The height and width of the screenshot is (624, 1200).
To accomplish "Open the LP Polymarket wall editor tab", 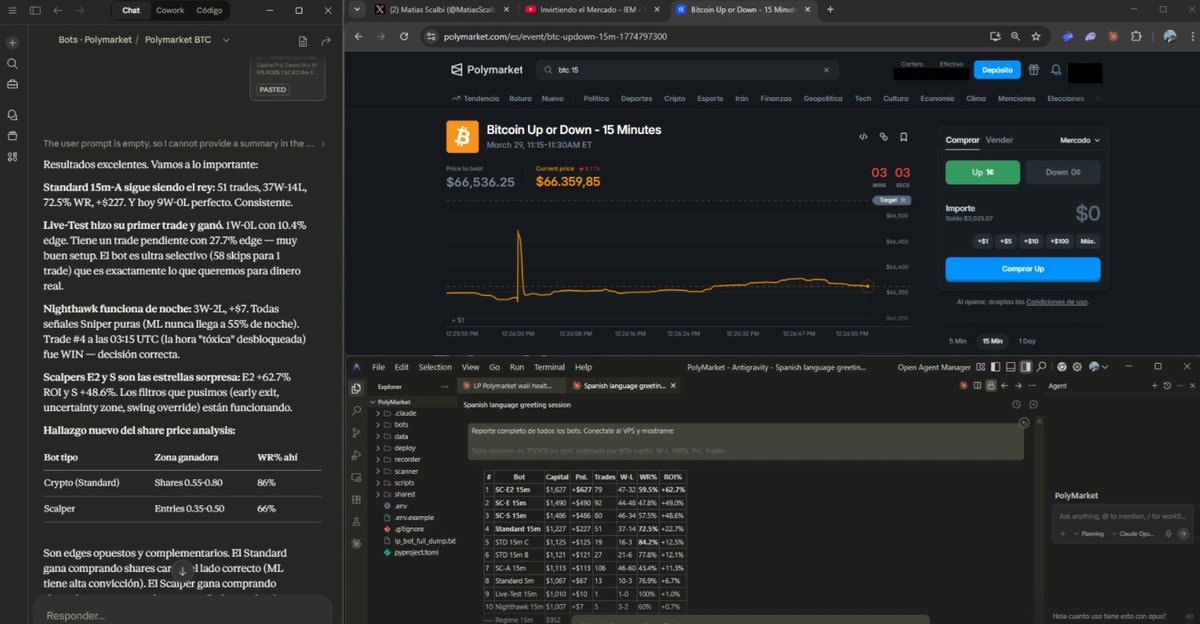I will click(x=511, y=385).
